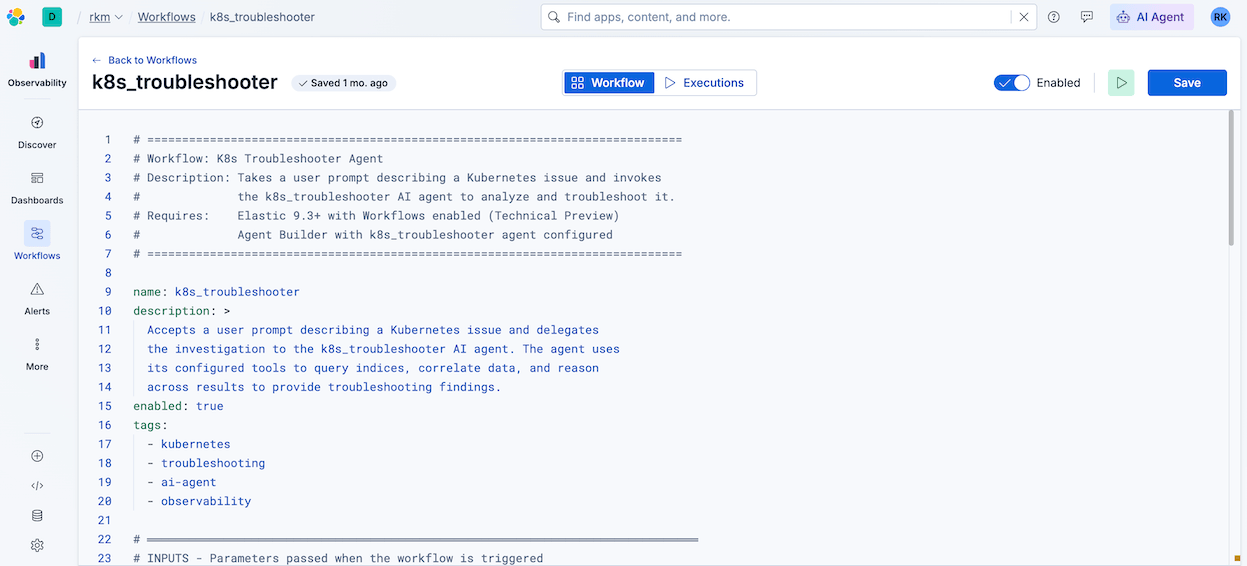
Task: Open the database data management icon
Action: click(x=37, y=516)
